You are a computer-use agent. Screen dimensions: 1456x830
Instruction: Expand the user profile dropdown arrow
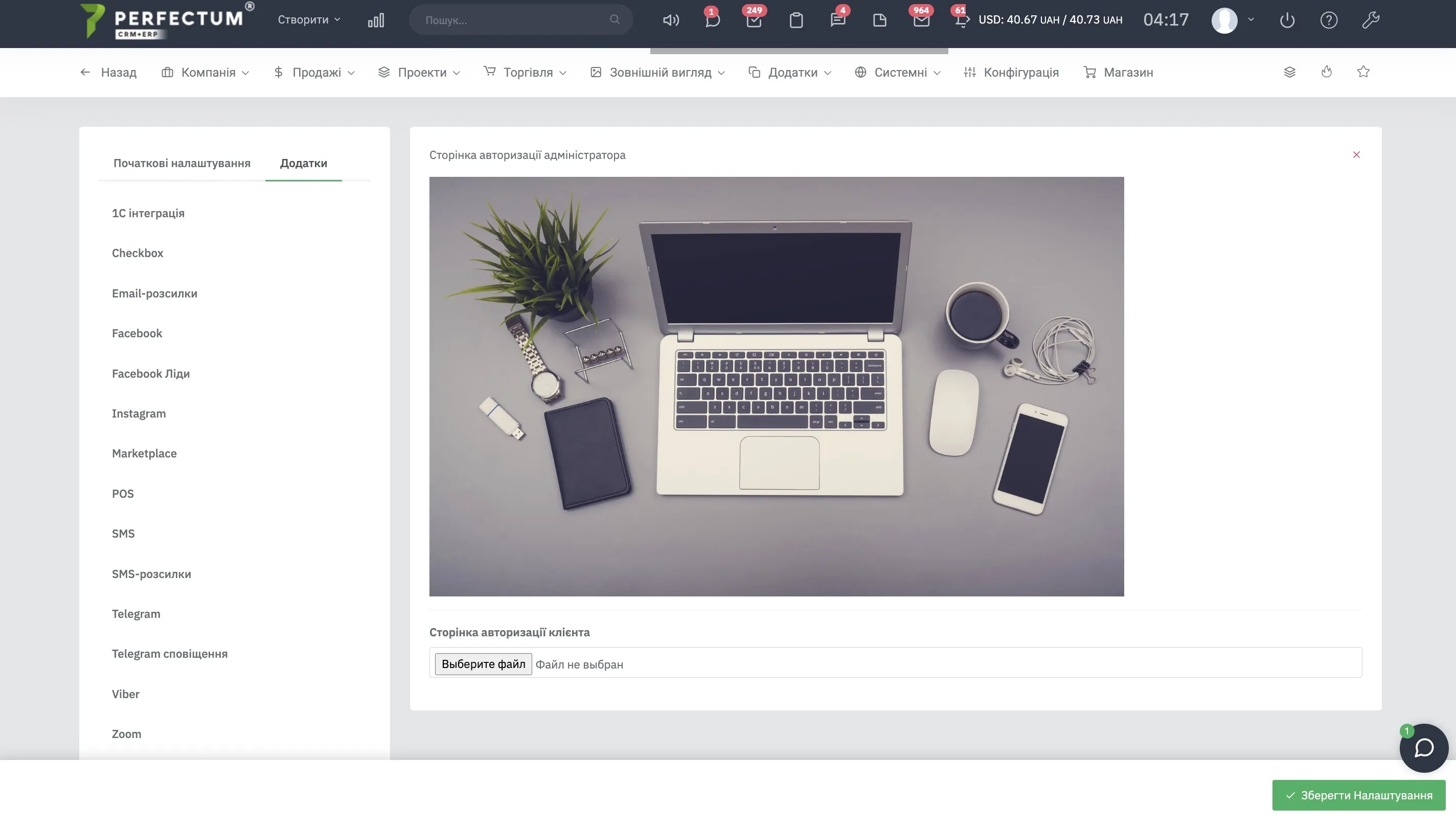point(1251,19)
